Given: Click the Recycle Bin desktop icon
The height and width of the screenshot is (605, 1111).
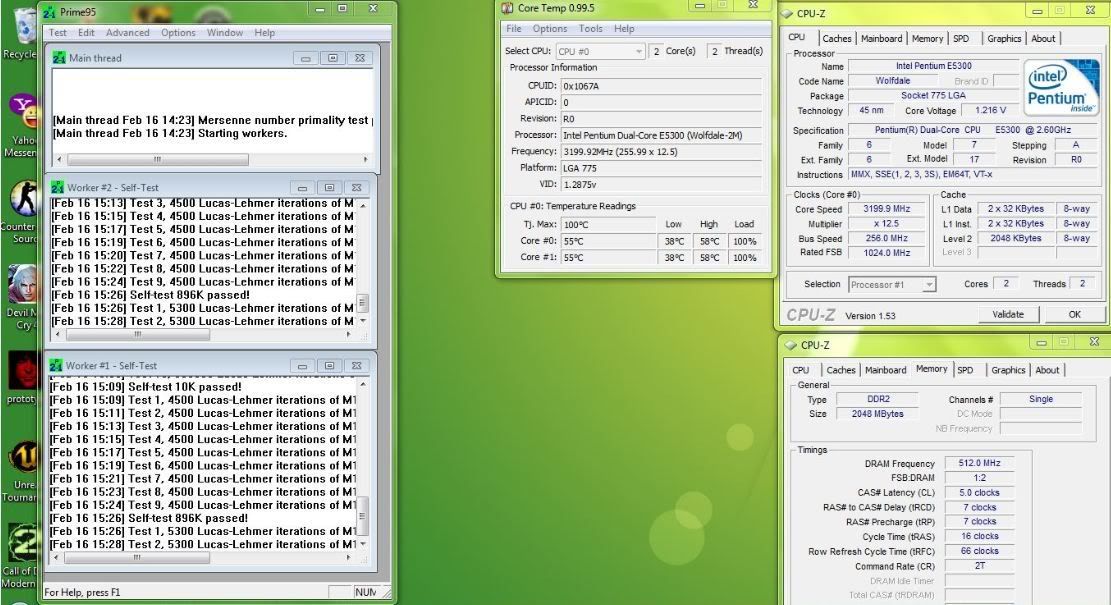Looking at the screenshot, I should coord(18,35).
